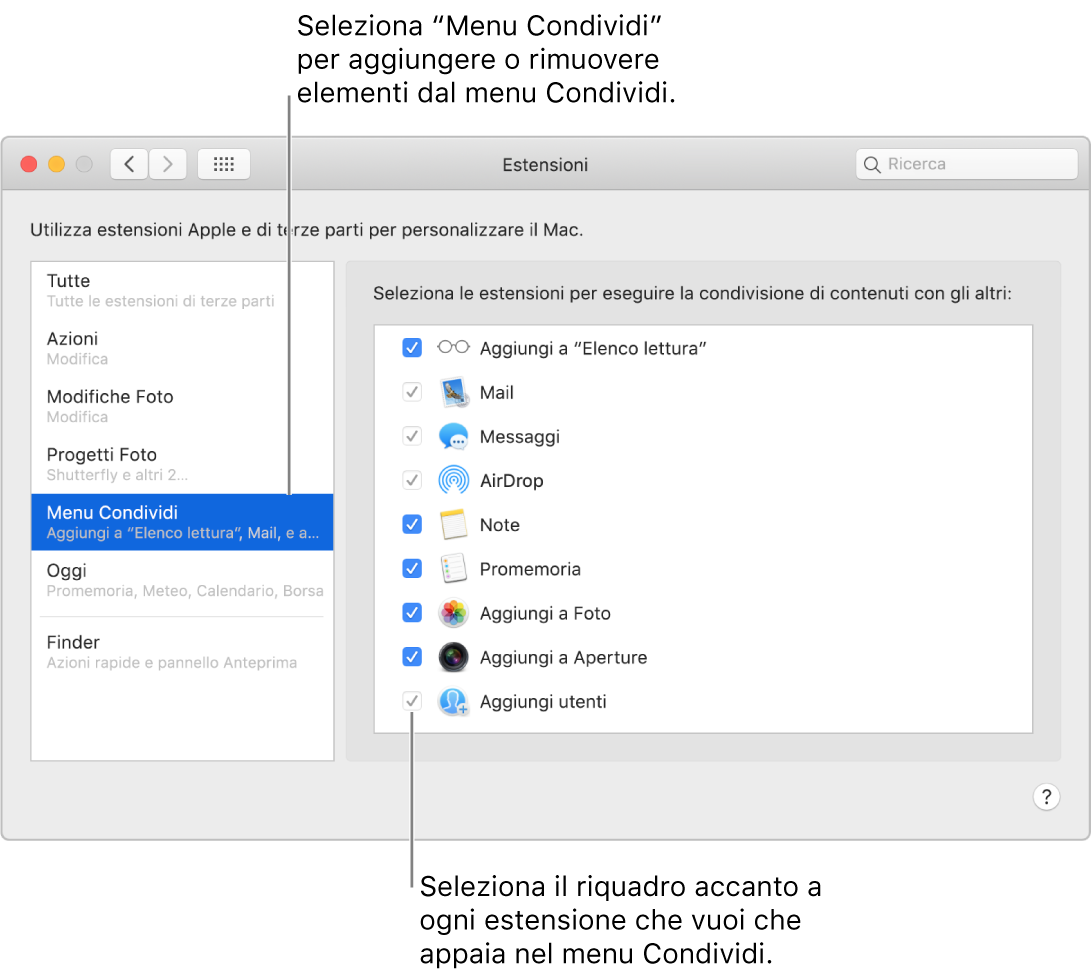Click the AirDrop rings icon
1091x979 pixels.
click(453, 481)
